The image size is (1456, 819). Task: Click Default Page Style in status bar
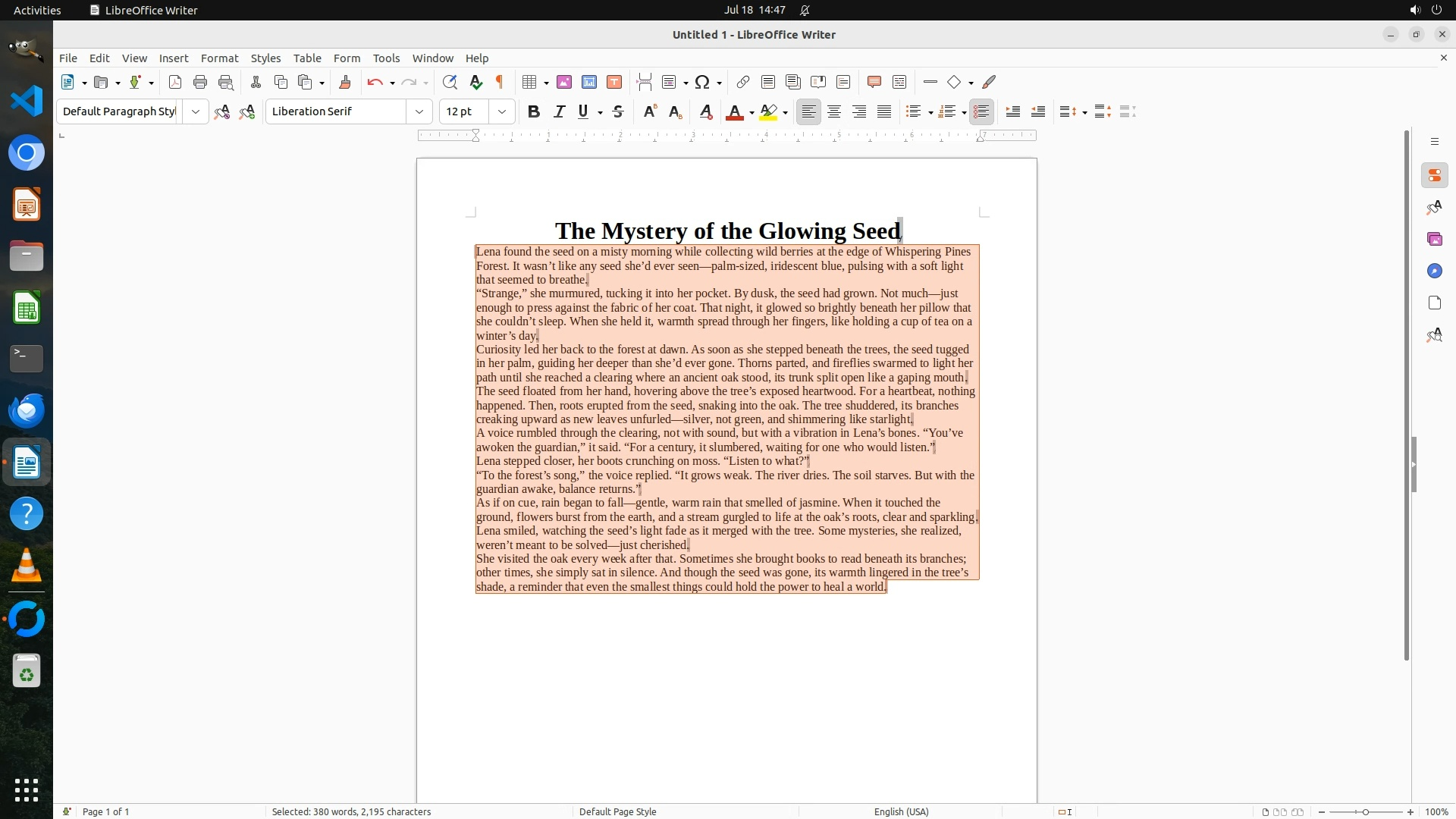617,811
